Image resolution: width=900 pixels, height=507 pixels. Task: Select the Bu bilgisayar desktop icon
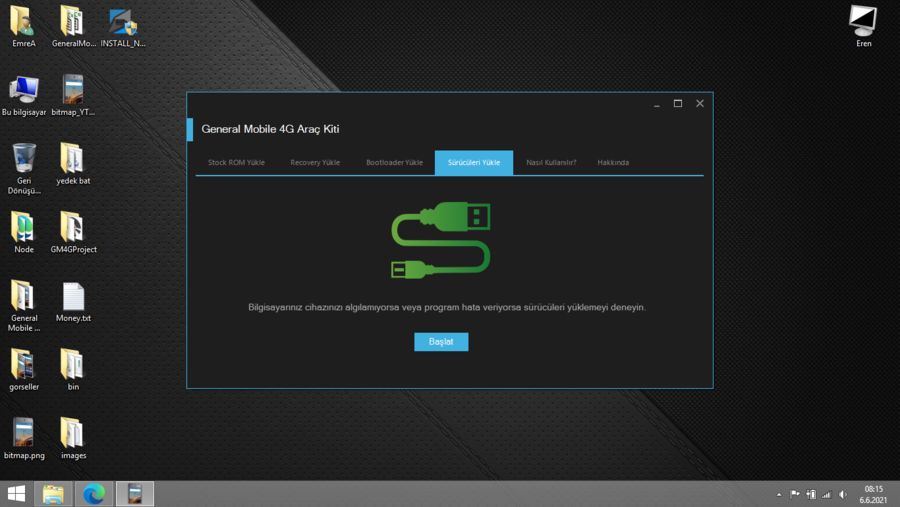[24, 95]
